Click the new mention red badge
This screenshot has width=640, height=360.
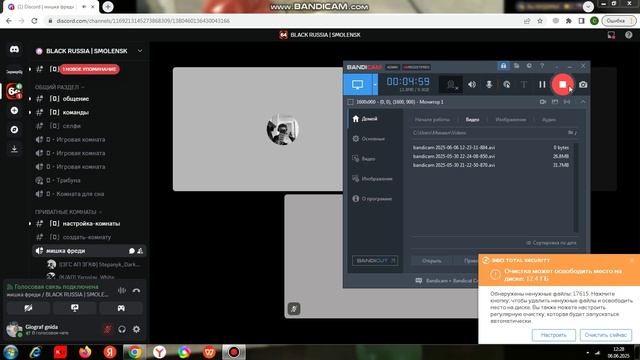tap(90, 69)
